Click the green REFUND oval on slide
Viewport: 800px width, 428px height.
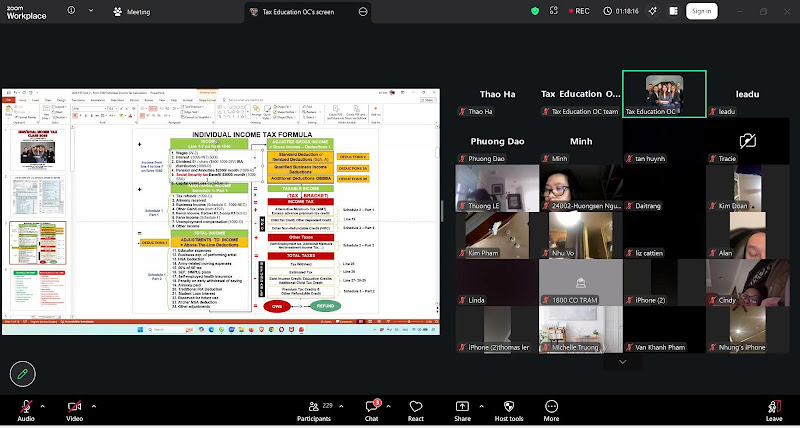click(326, 306)
